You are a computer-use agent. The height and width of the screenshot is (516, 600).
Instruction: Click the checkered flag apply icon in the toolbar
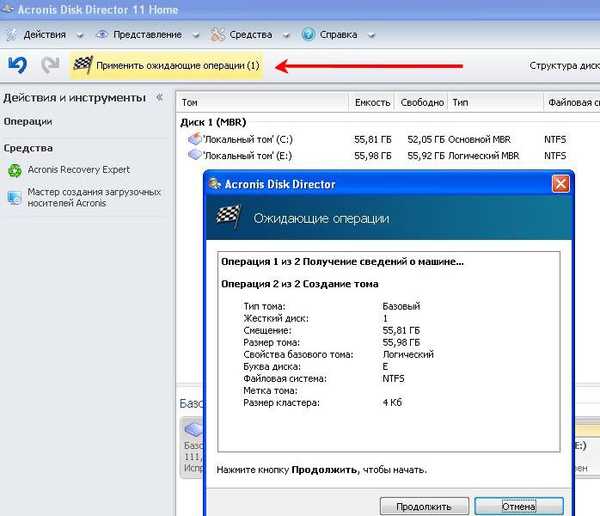pyautogui.click(x=83, y=65)
